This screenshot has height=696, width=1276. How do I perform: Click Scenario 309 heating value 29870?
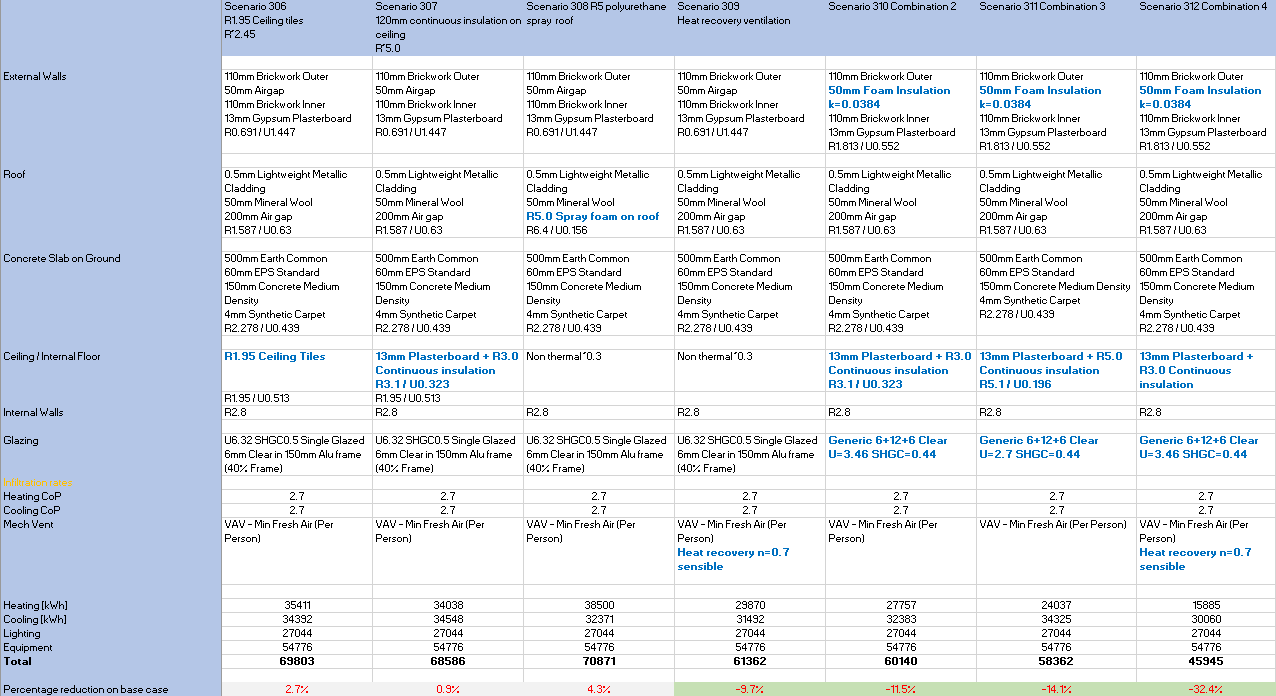click(750, 605)
